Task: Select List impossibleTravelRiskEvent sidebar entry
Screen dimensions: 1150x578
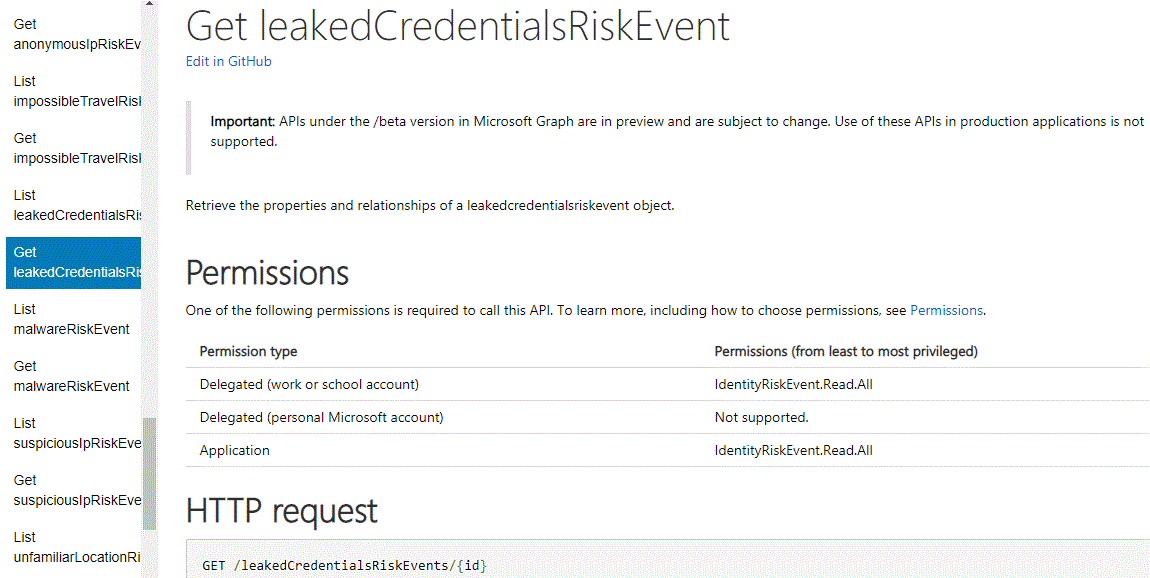Action: [75, 91]
